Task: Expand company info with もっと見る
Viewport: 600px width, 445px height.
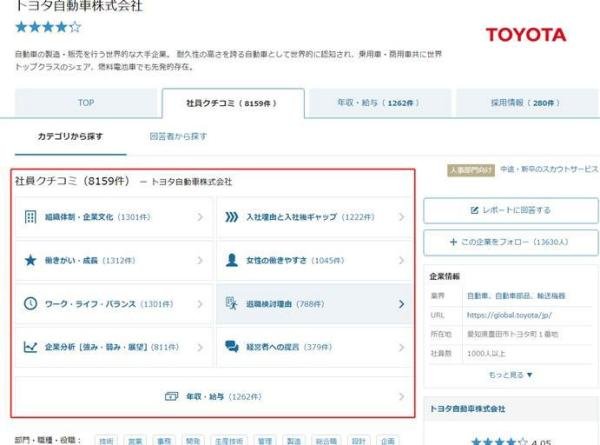Action: click(x=510, y=375)
